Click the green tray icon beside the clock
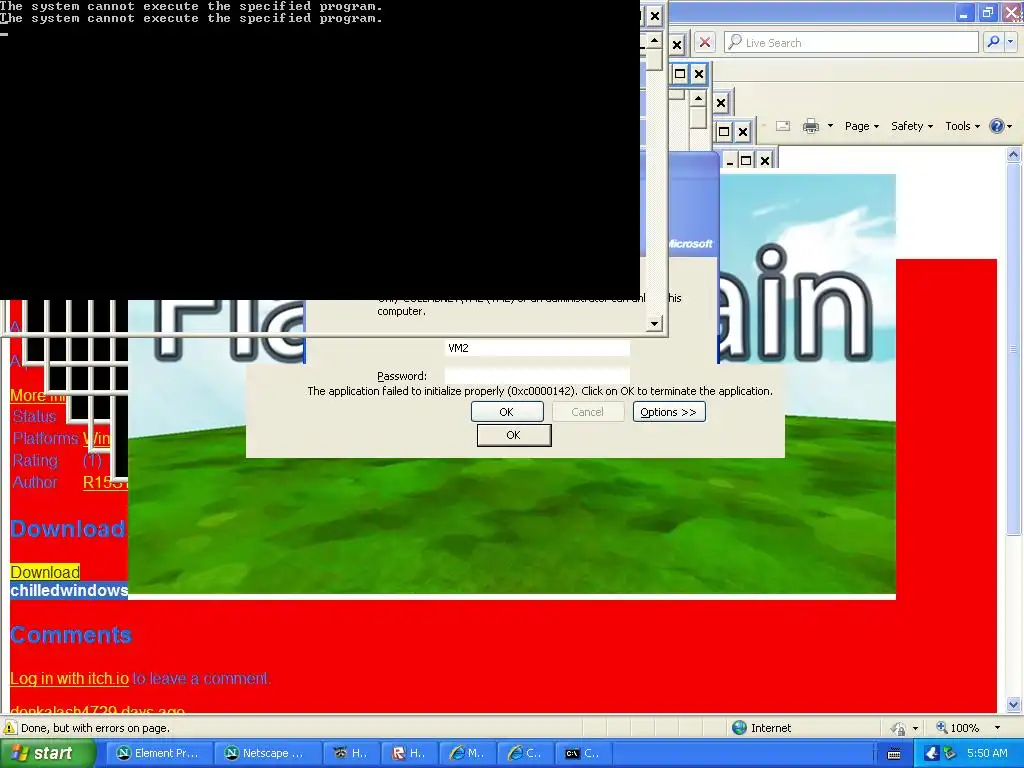The height and width of the screenshot is (768, 1024). [x=950, y=753]
